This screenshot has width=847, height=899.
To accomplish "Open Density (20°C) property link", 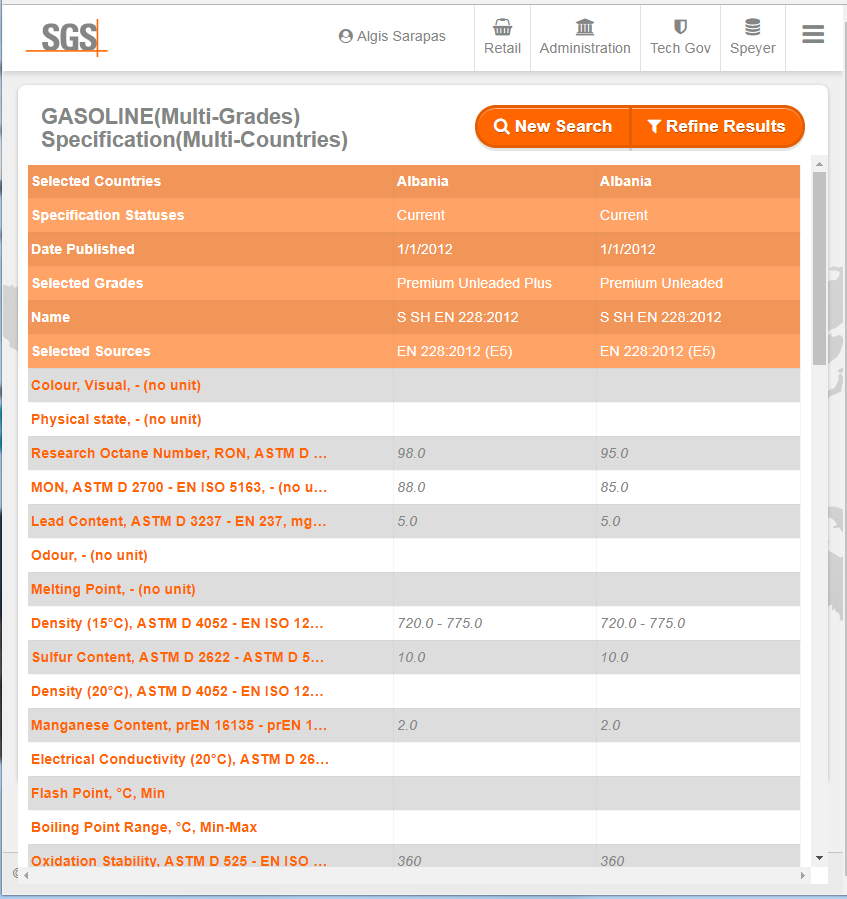I will click(177, 691).
